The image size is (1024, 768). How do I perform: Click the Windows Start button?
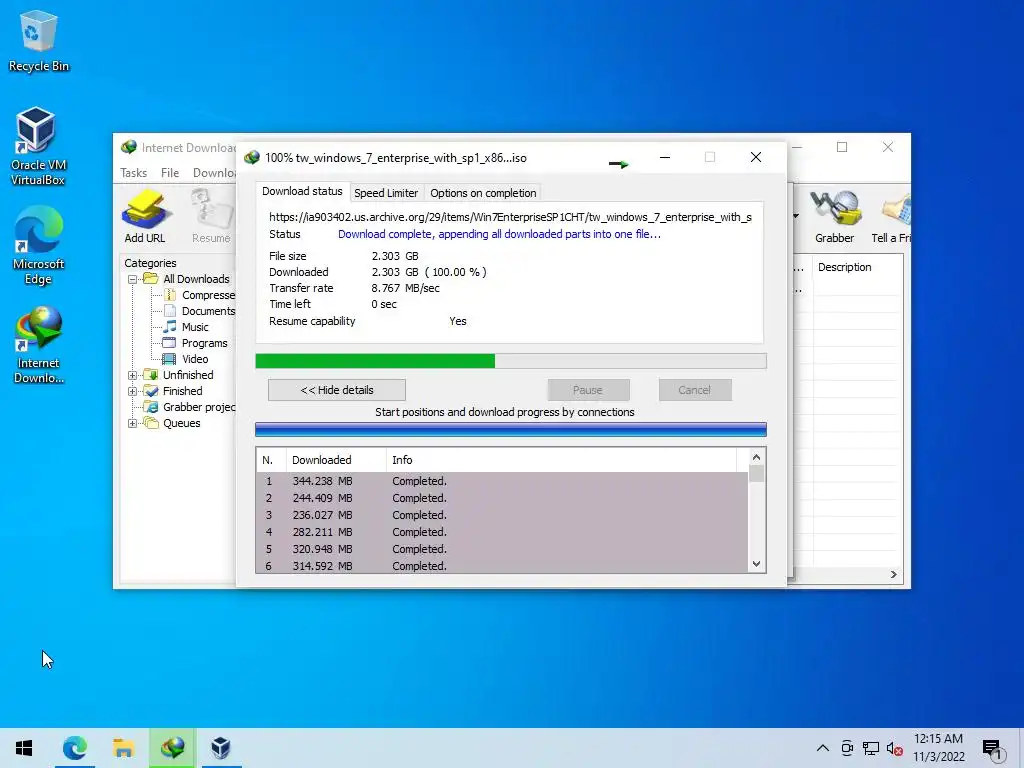24,748
